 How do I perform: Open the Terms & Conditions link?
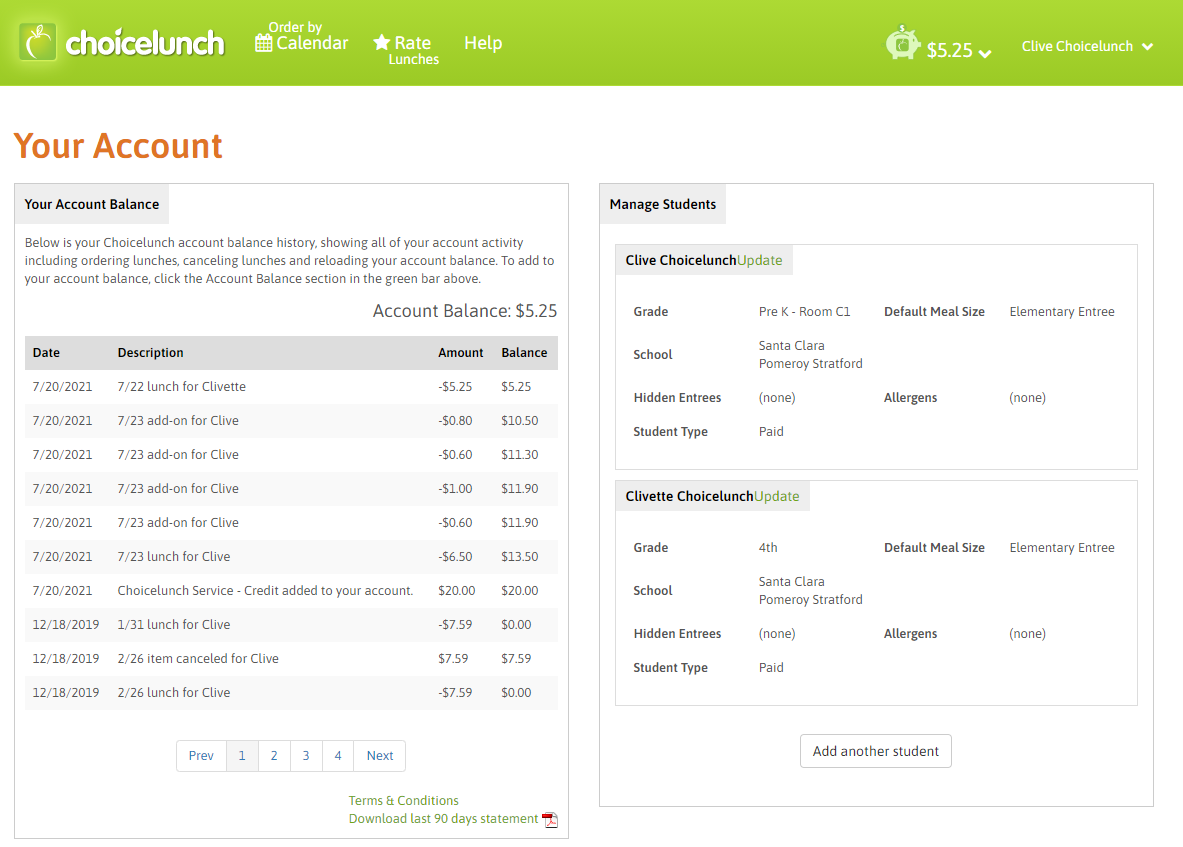pos(403,800)
